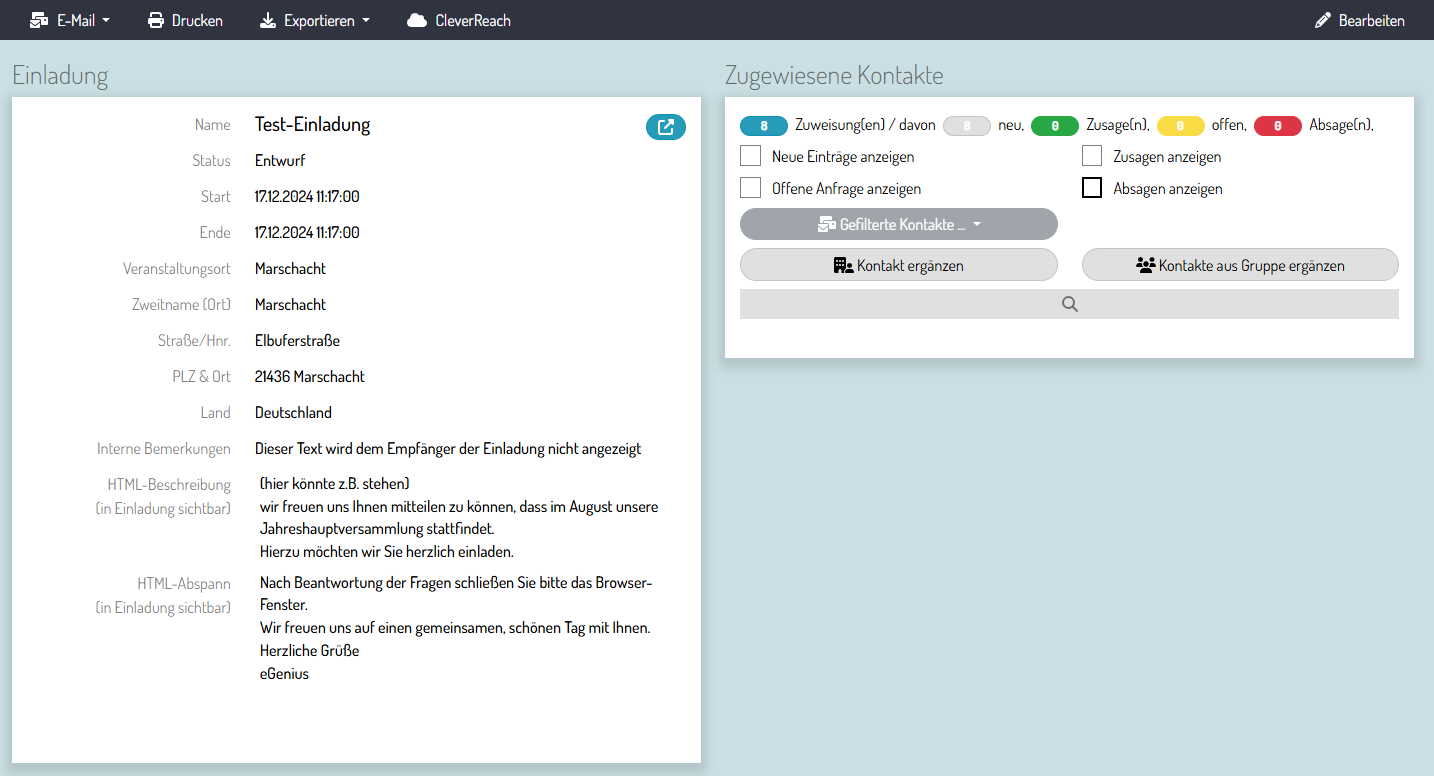Click the magnifier search icon in contacts panel
This screenshot has height=776, width=1434.
click(x=1069, y=305)
